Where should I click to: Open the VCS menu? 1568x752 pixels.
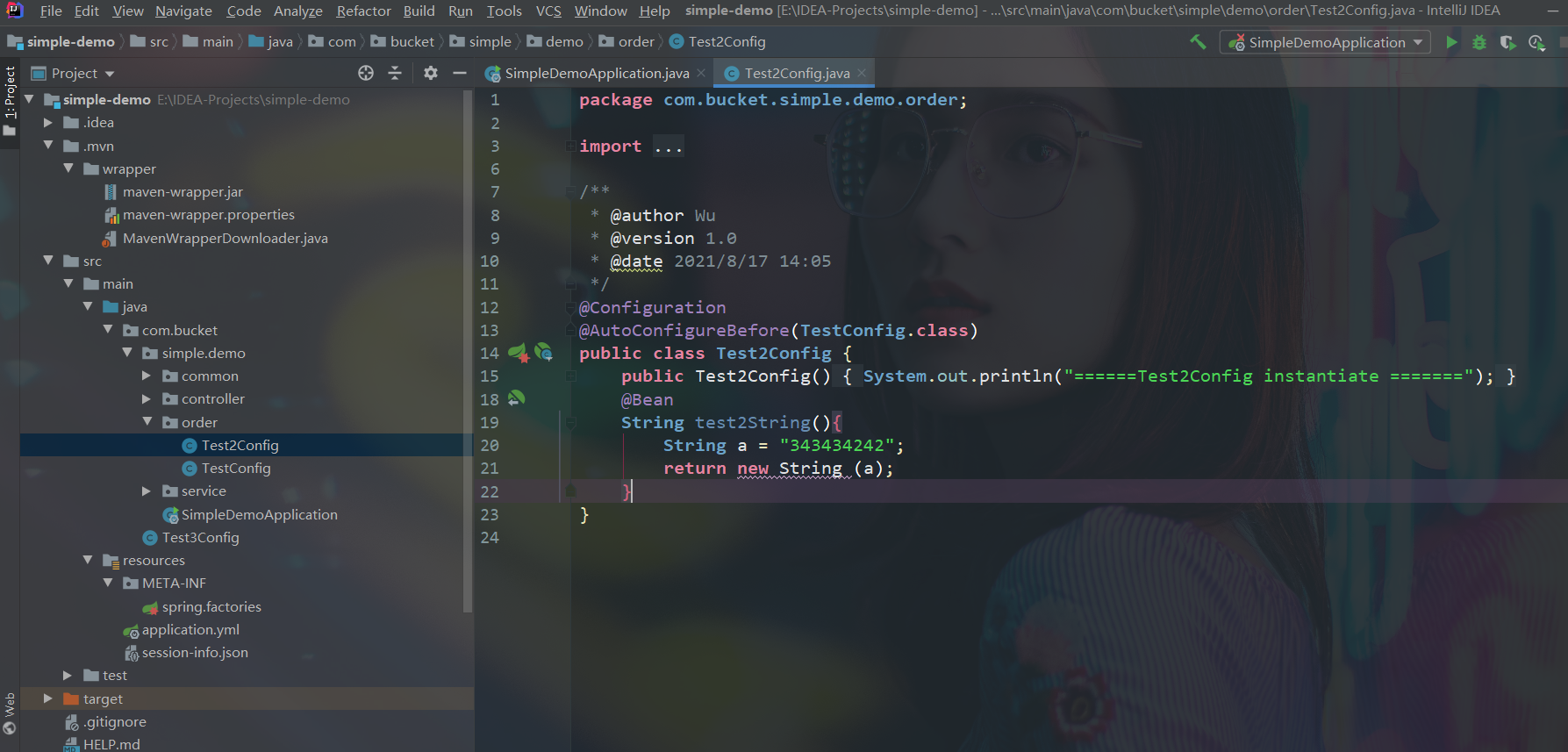(x=548, y=11)
